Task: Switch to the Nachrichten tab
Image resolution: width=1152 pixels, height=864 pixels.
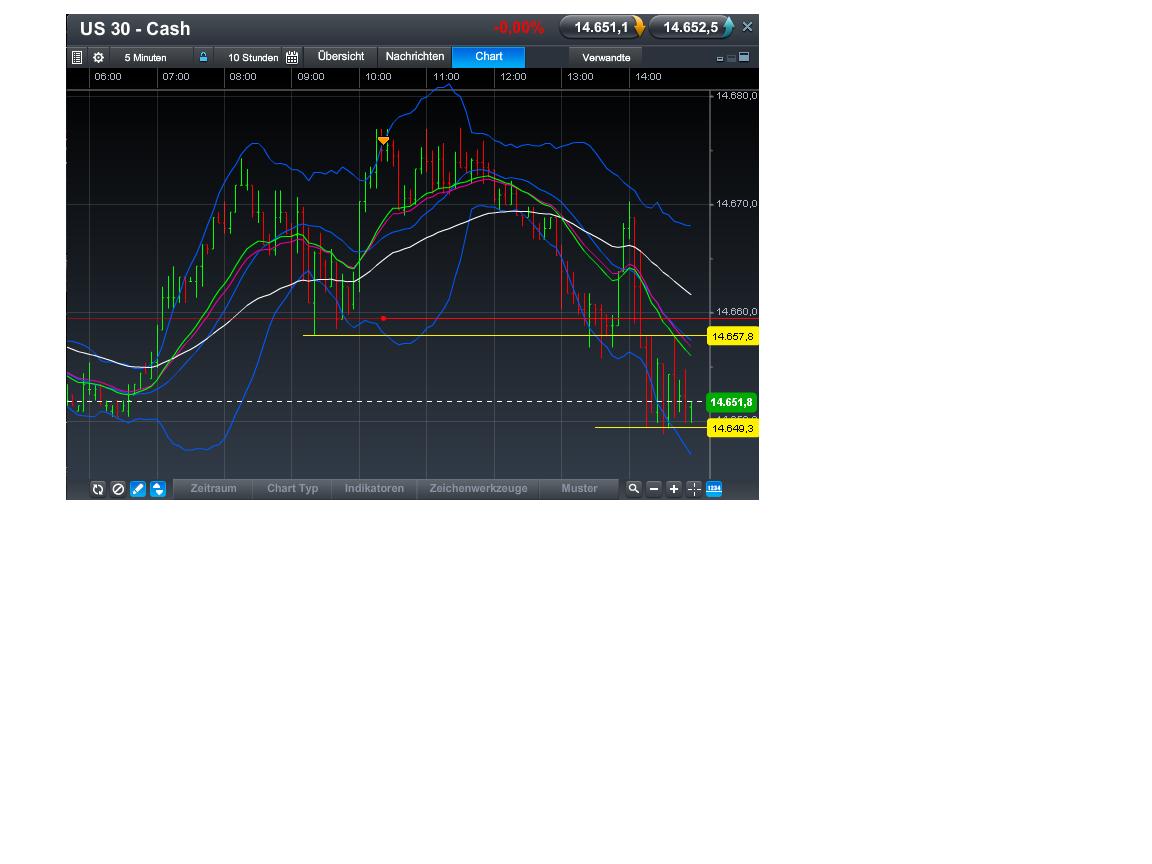Action: [x=415, y=57]
